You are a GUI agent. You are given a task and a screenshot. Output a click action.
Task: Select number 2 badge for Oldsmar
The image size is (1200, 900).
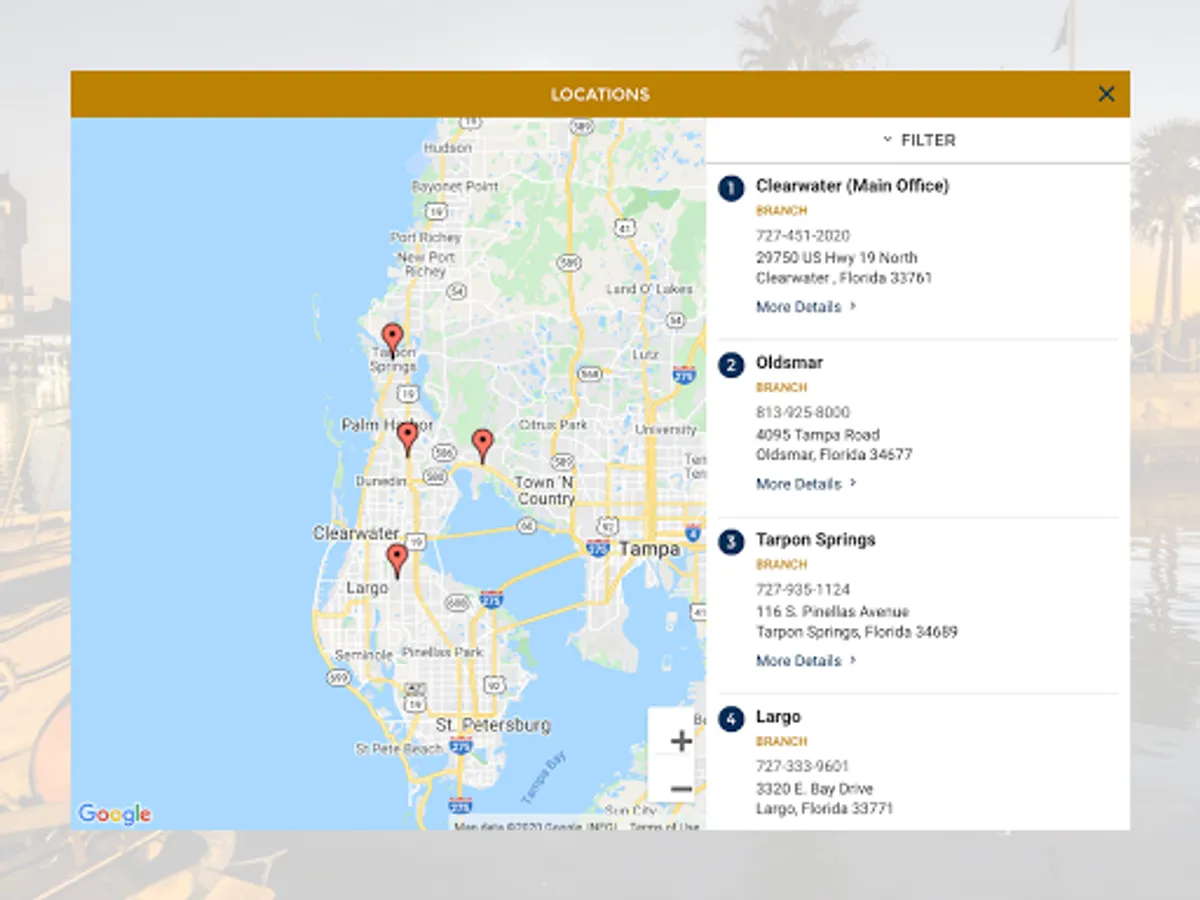click(x=731, y=365)
